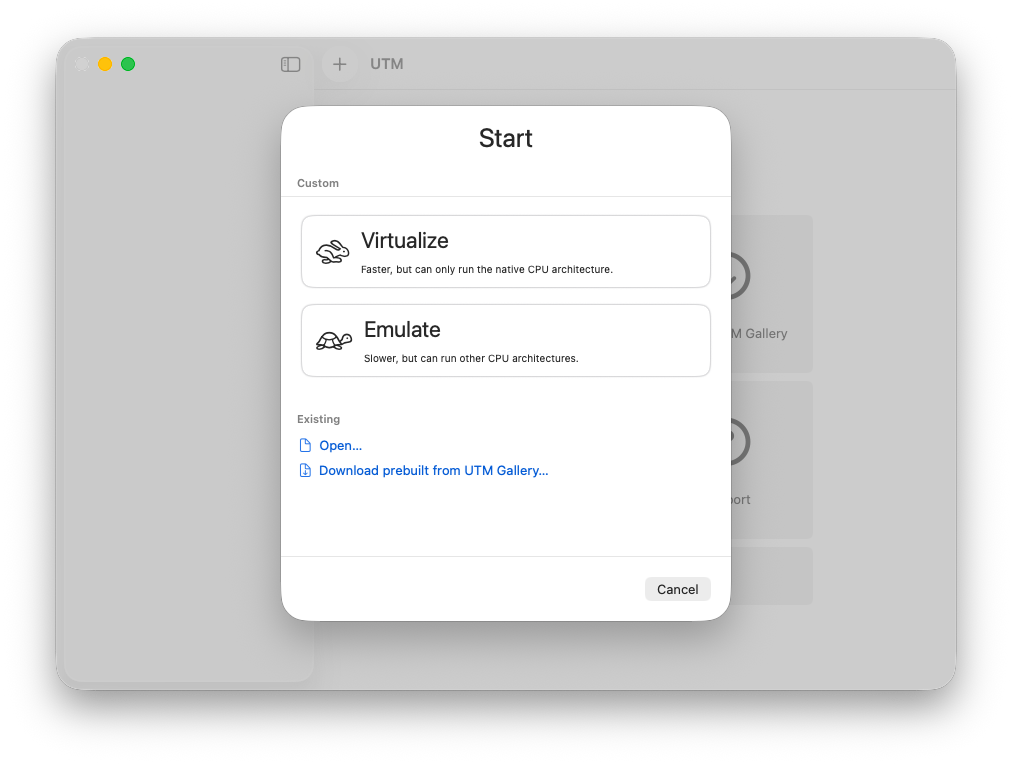Screen dimensions: 1012x764
Task: Click the Existing section label
Action: [x=319, y=419]
